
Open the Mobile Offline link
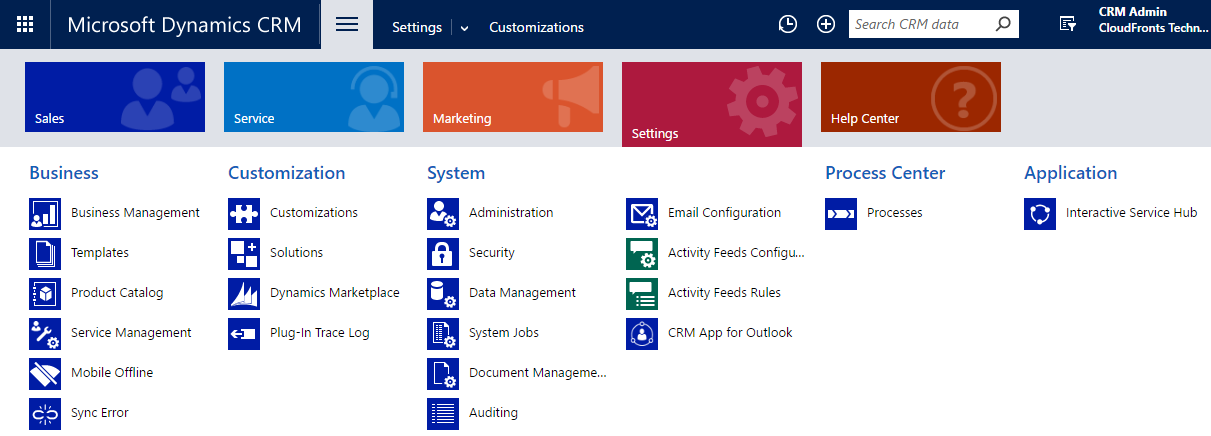tap(112, 373)
